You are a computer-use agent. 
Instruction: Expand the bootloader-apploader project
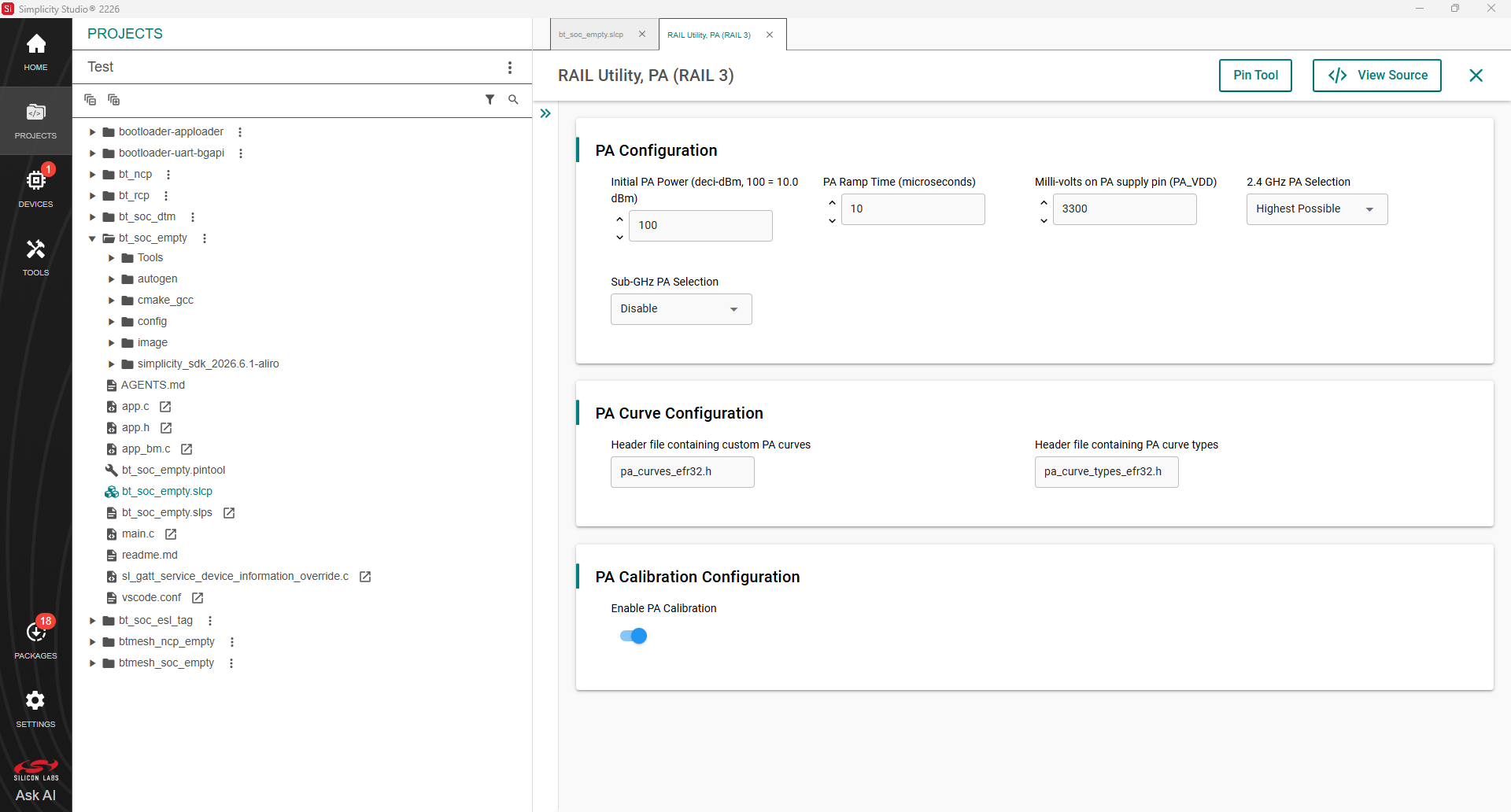pos(93,132)
